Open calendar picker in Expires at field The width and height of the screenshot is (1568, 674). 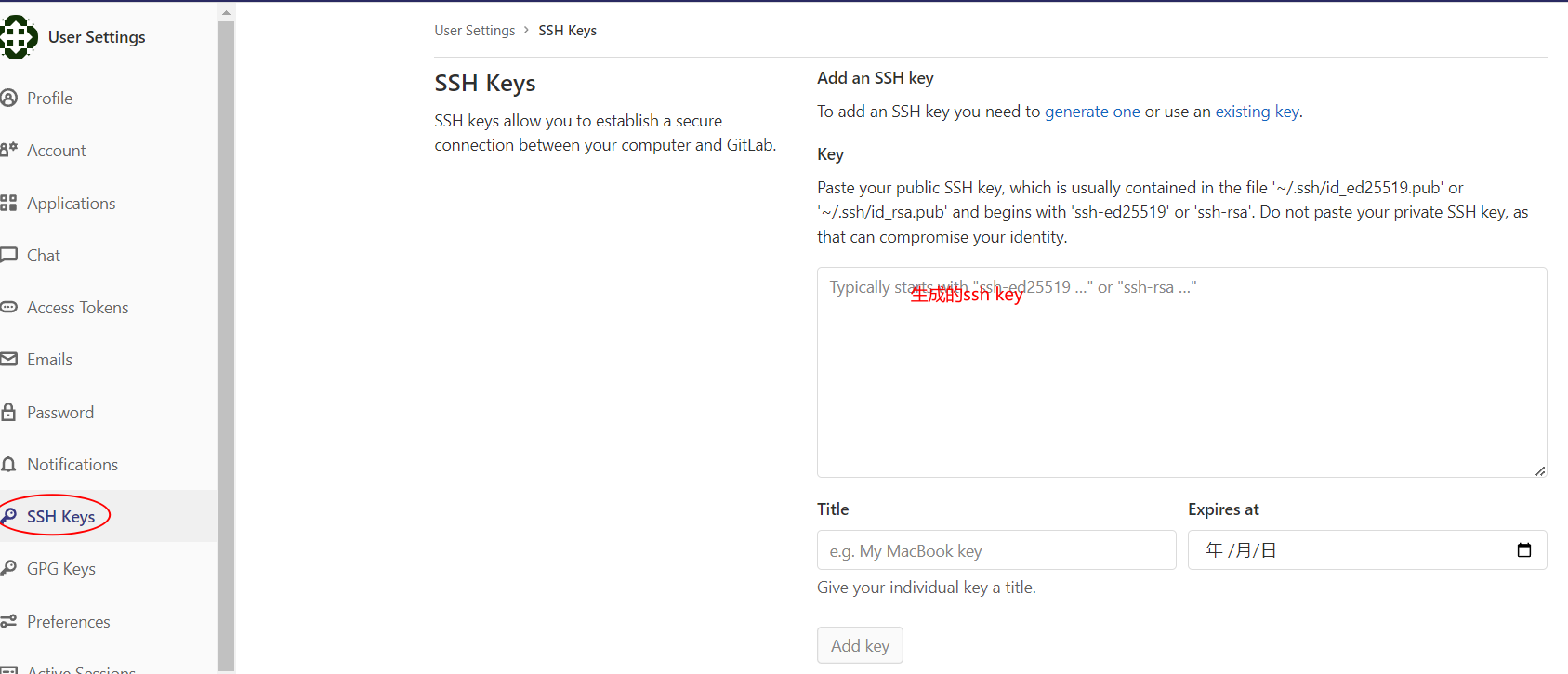click(1523, 550)
